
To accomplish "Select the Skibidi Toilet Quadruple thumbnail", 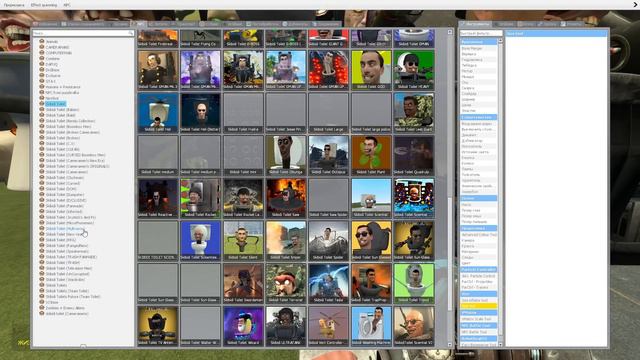I will [413, 156].
